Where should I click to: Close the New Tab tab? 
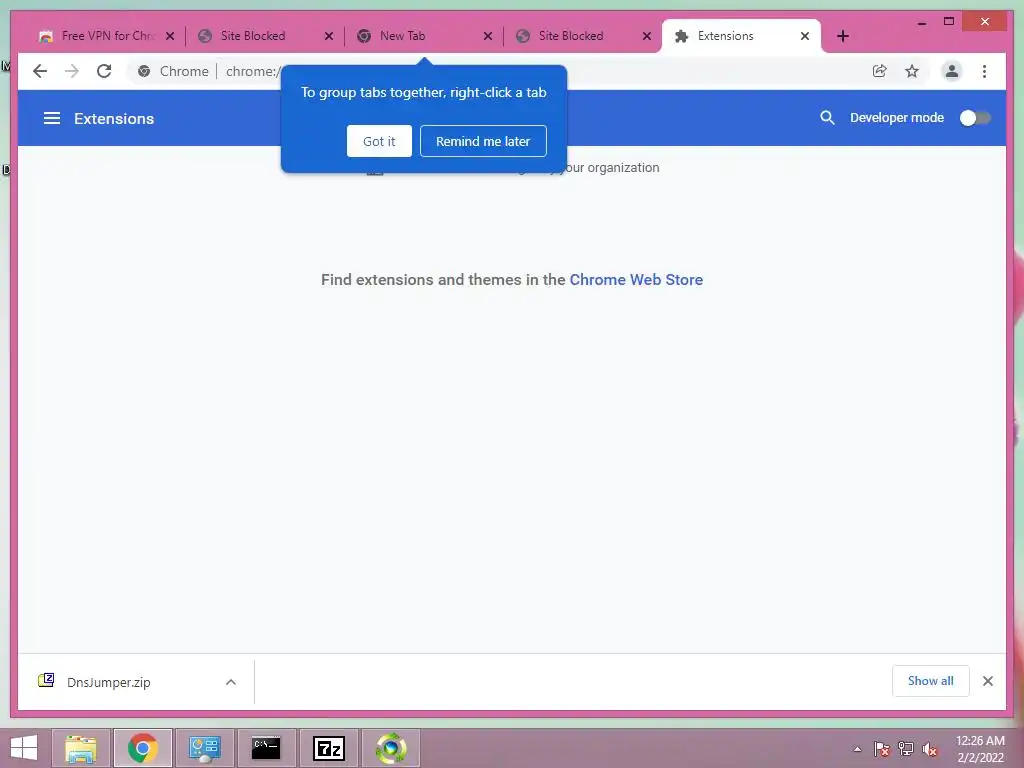tap(488, 36)
